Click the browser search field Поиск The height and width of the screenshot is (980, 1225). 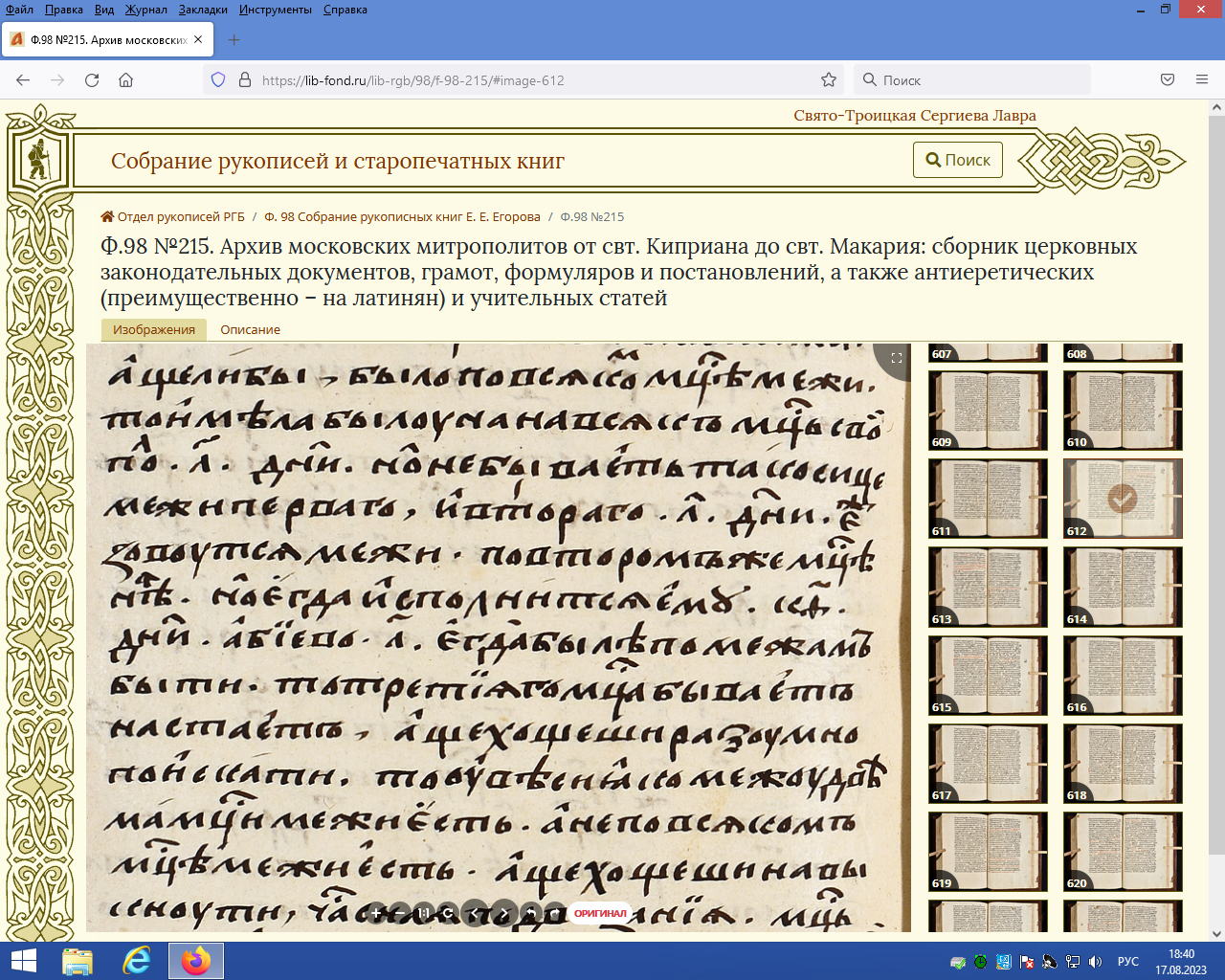tap(976, 80)
